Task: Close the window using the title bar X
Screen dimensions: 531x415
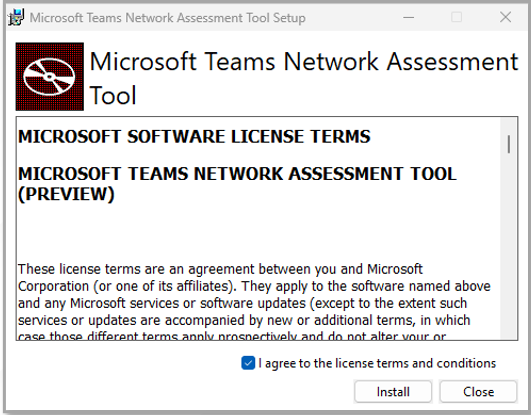Action: click(x=505, y=17)
